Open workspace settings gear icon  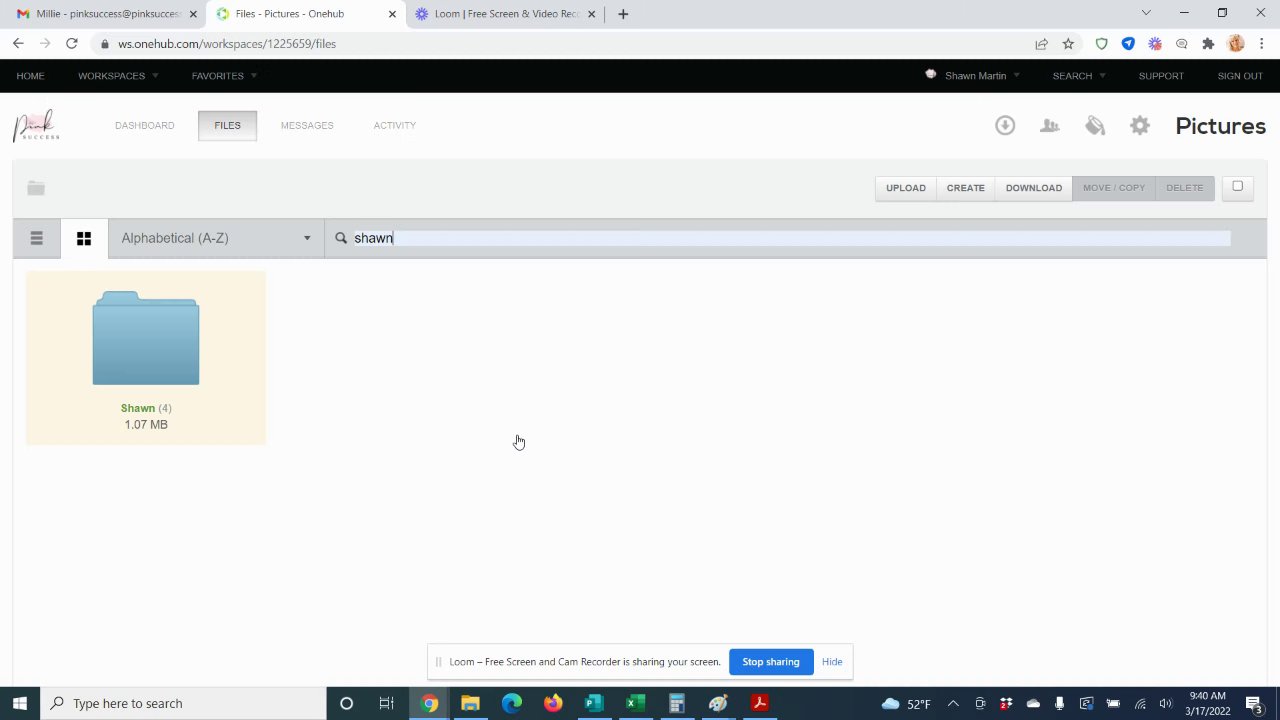[x=1140, y=125]
